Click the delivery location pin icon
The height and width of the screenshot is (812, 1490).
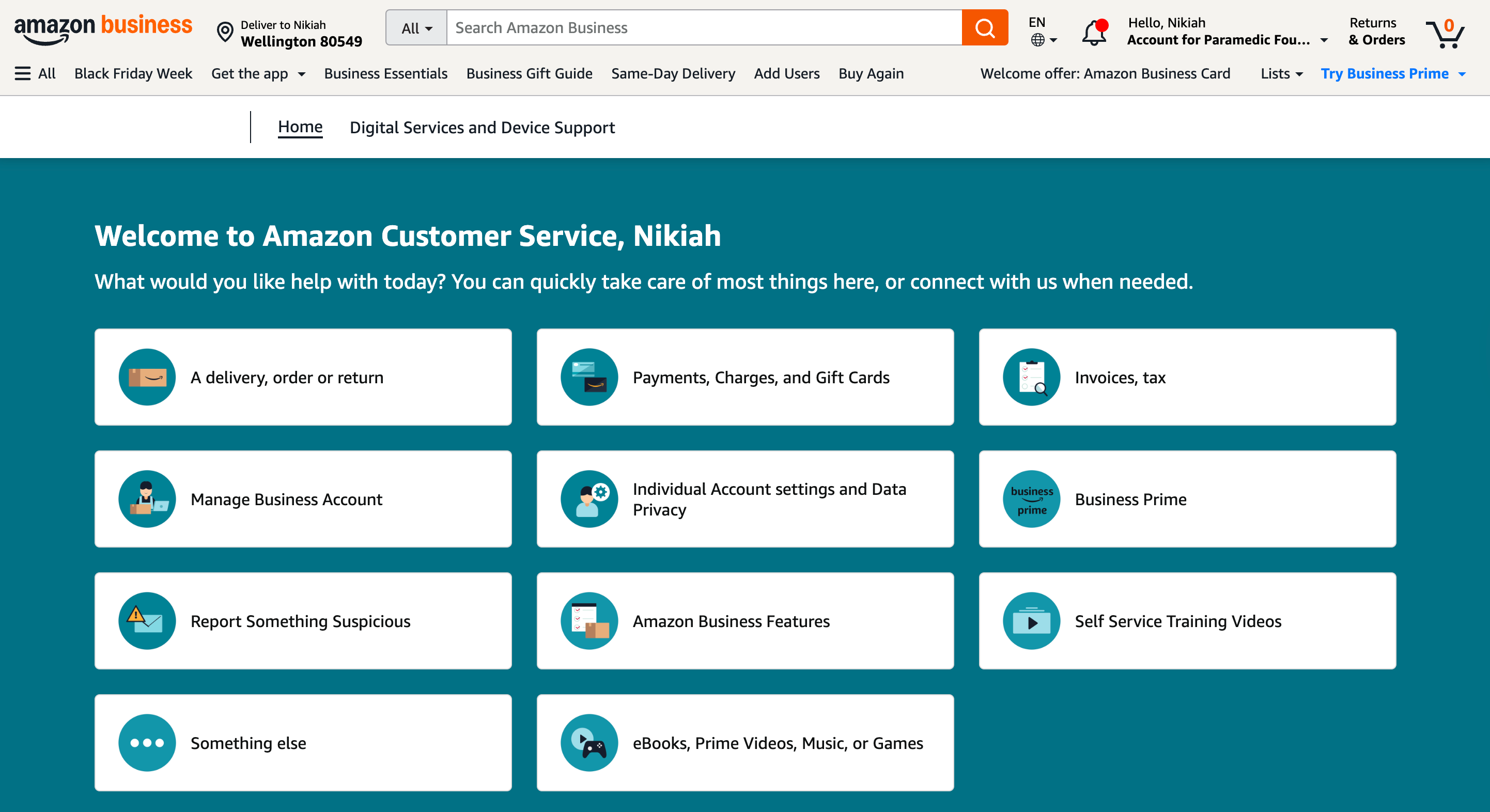coord(224,33)
